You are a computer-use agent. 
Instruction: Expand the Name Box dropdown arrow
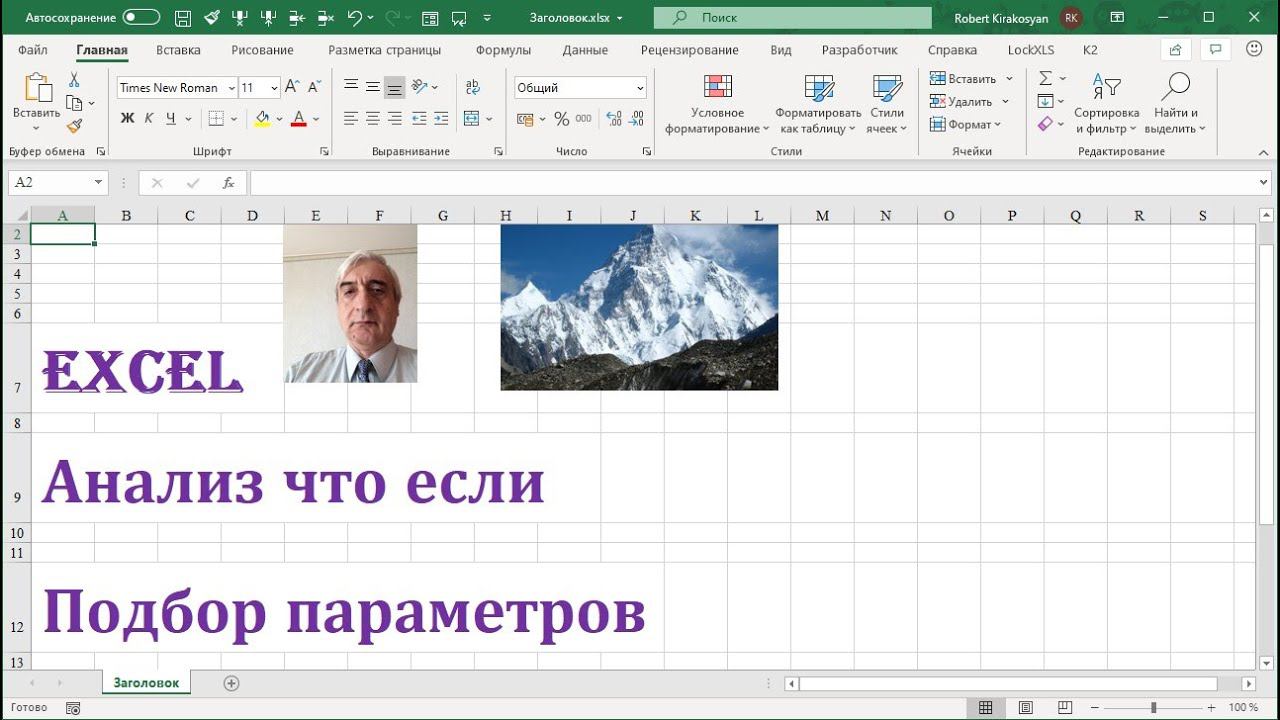coord(98,183)
